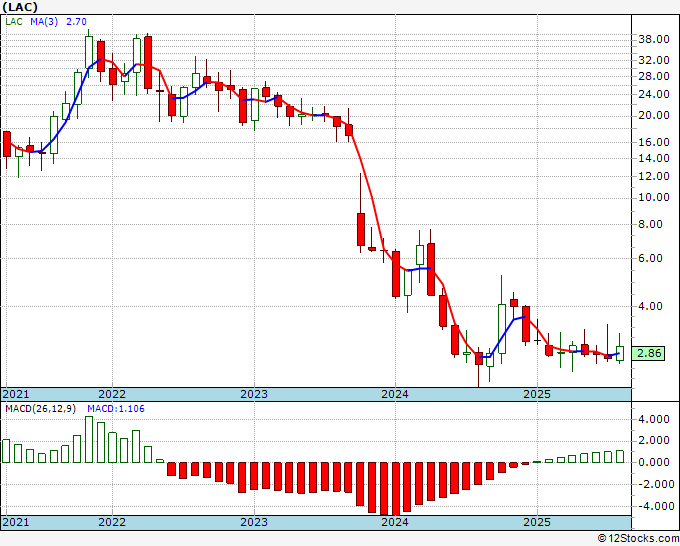Click 2024 on the price chart timeline

[x=395, y=394]
